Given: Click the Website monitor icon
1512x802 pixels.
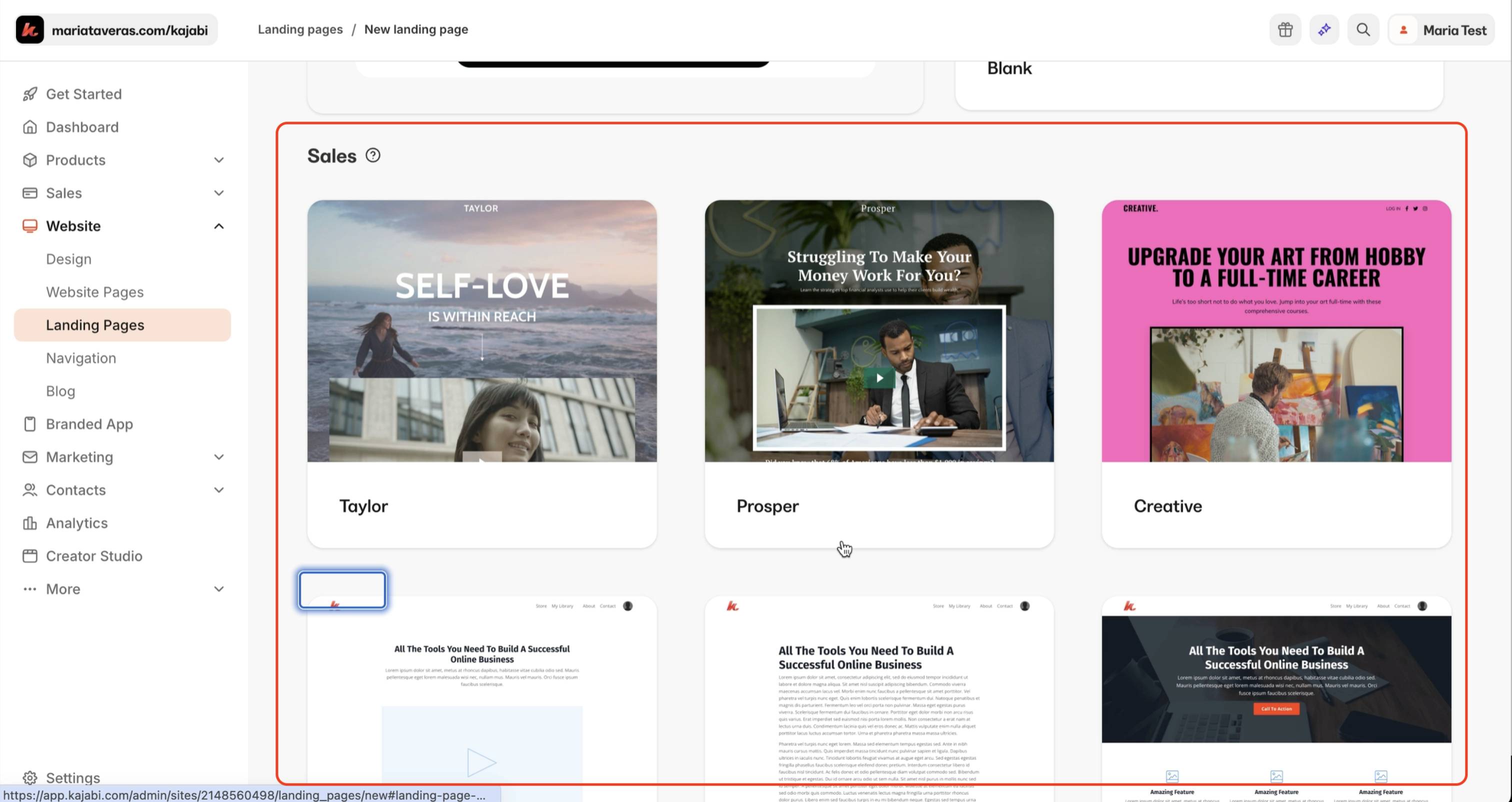Looking at the screenshot, I should (30, 226).
